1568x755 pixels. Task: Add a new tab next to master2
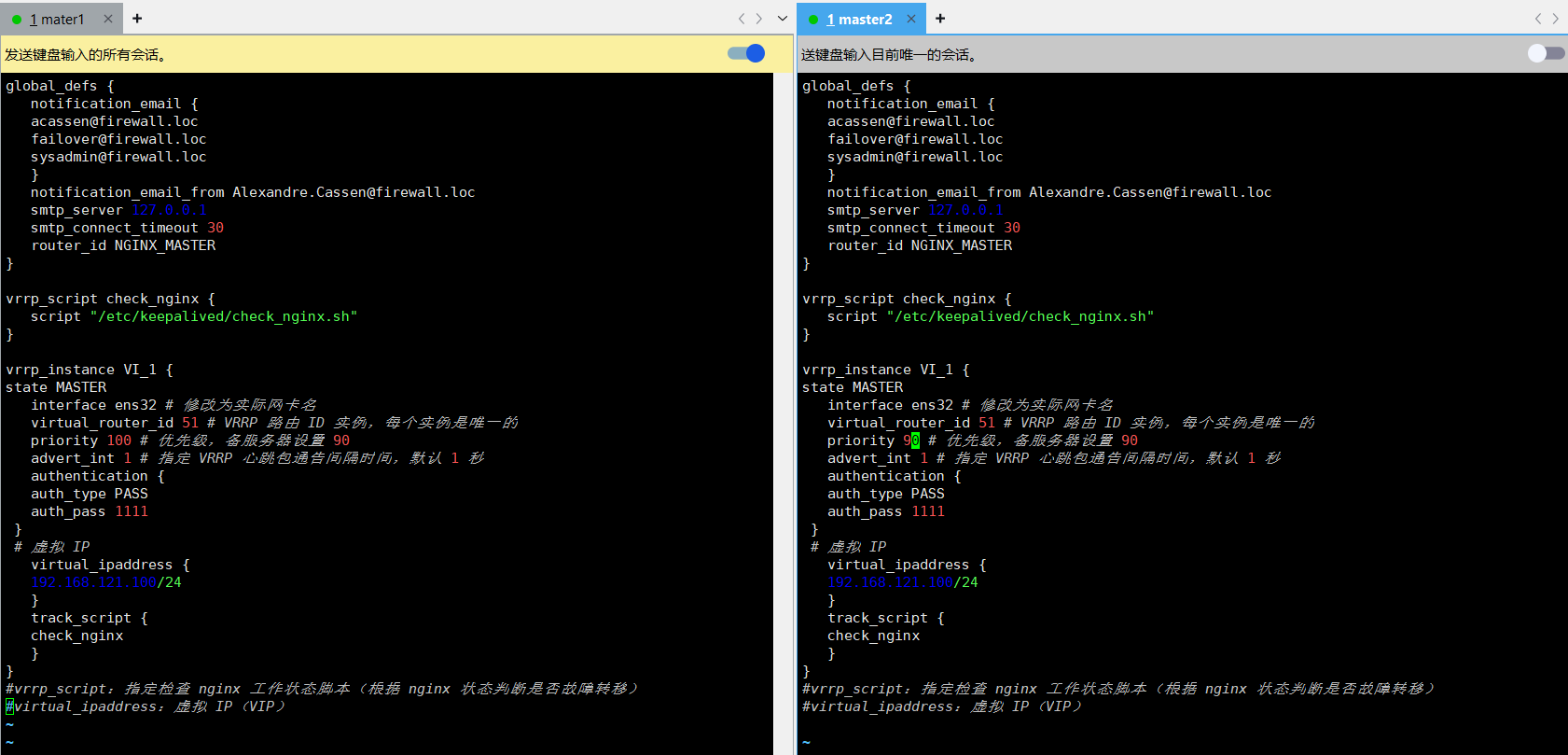pos(940,19)
